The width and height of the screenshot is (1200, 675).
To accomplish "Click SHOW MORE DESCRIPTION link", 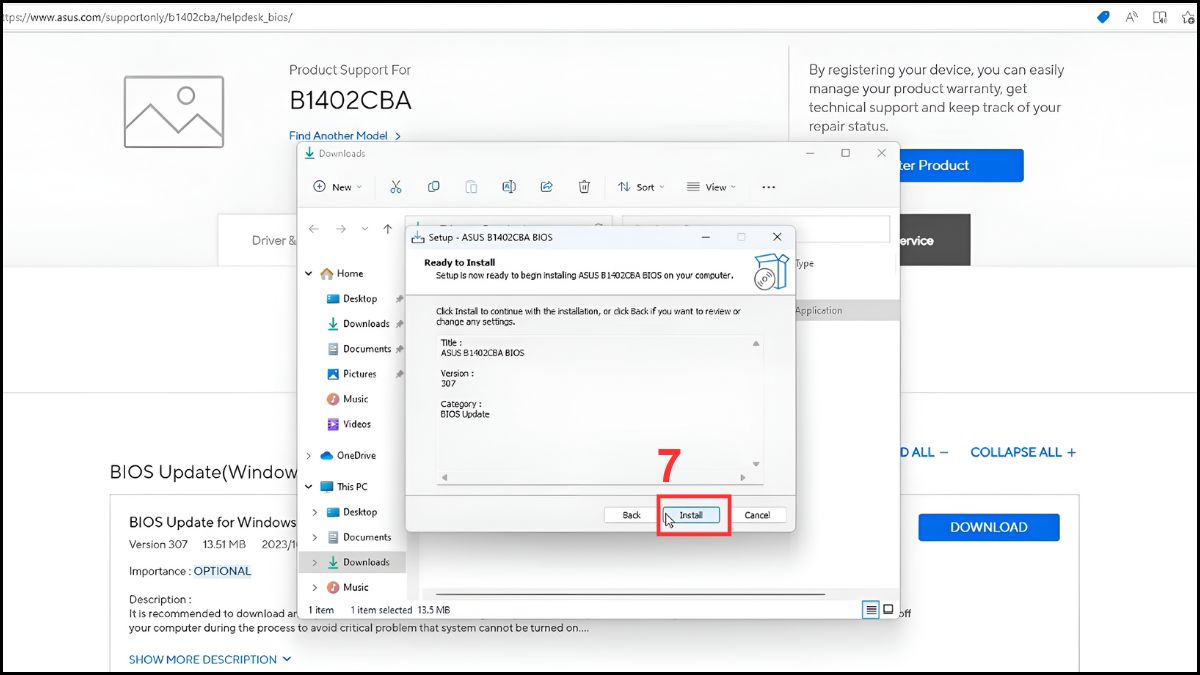I will click(210, 659).
